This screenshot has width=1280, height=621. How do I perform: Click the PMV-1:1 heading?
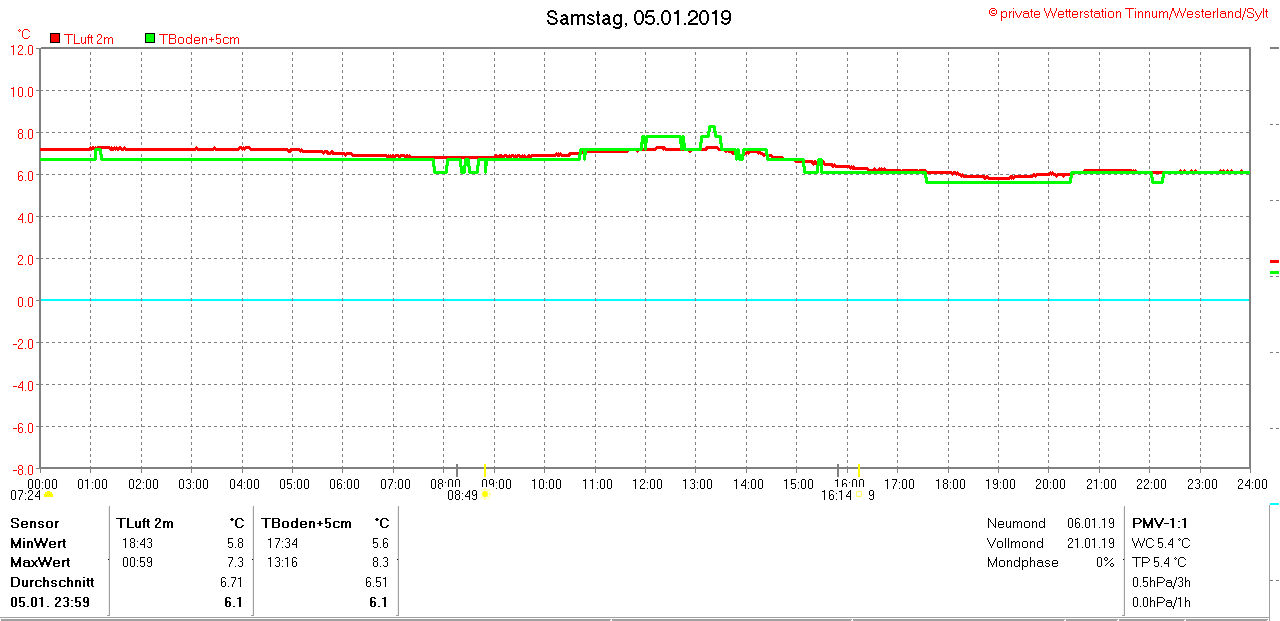click(x=1159, y=523)
